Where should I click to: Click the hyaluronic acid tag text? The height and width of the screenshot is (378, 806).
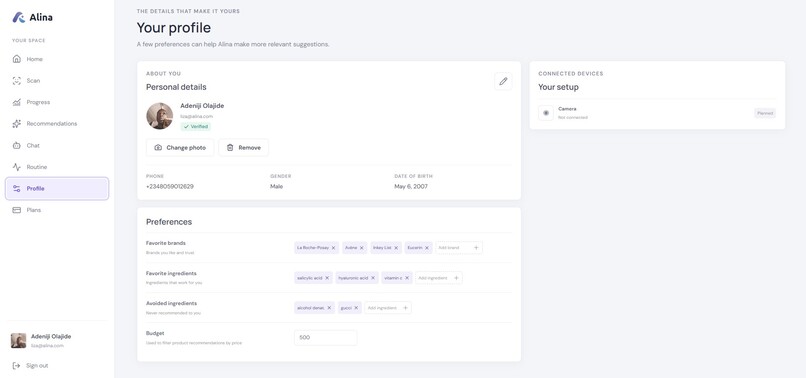pyautogui.click(x=353, y=278)
